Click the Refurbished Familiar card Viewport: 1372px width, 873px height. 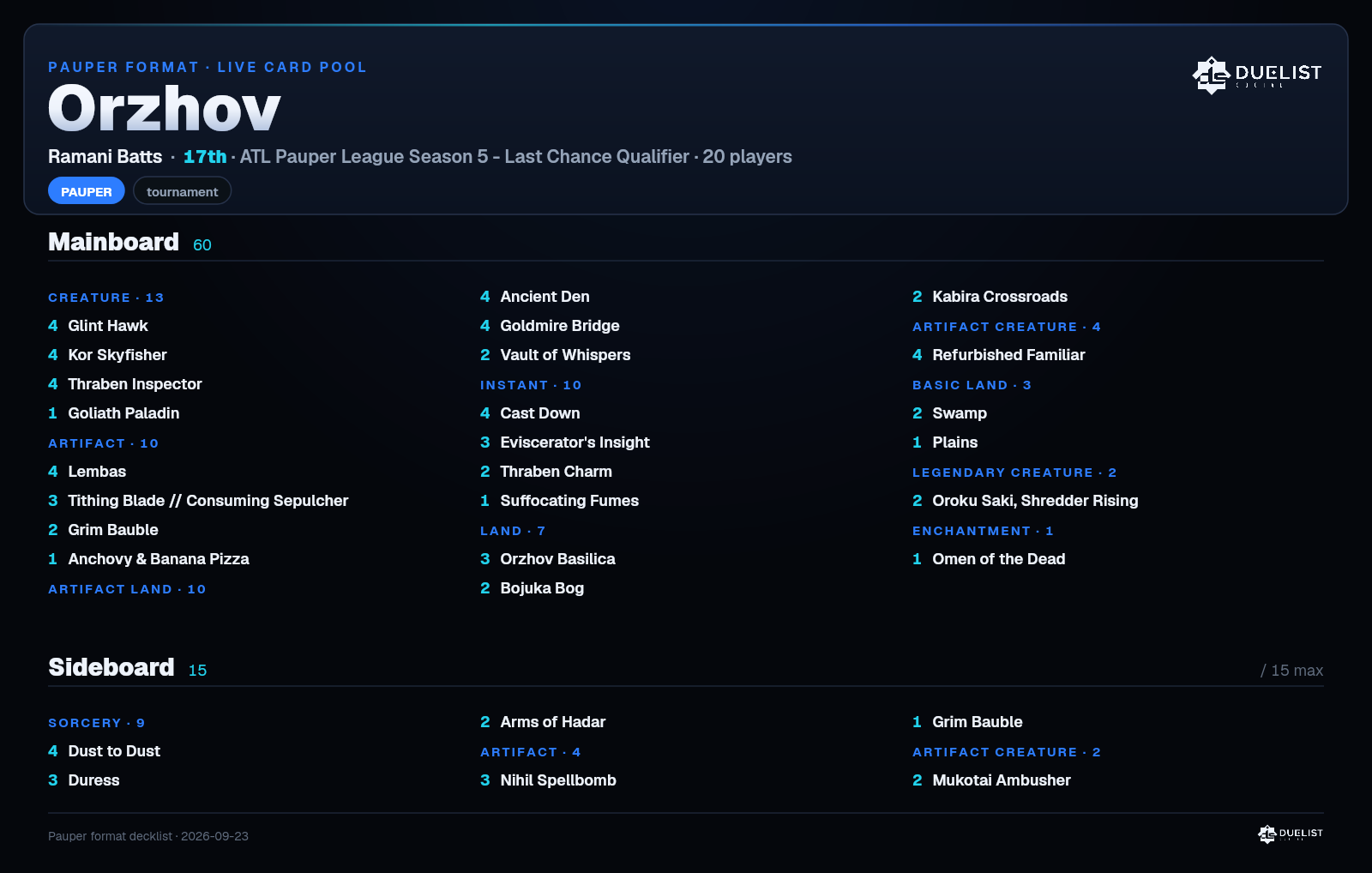click(1008, 355)
